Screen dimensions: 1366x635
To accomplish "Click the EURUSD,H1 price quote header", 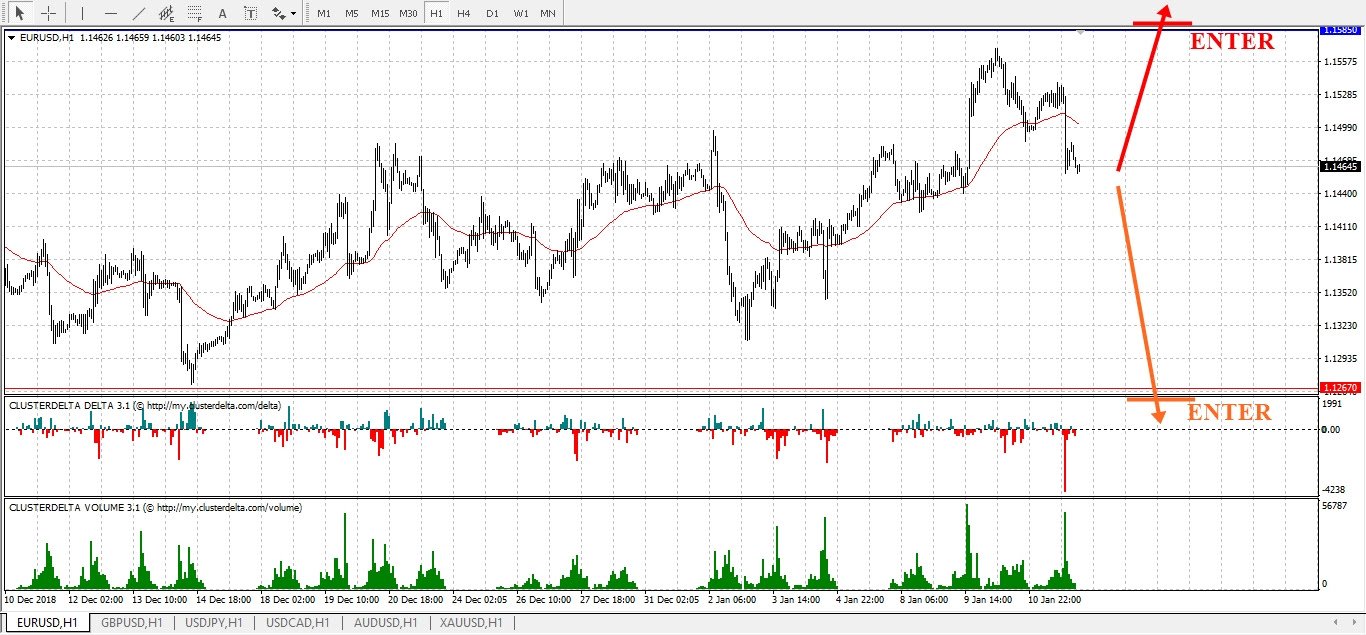I will coord(120,37).
